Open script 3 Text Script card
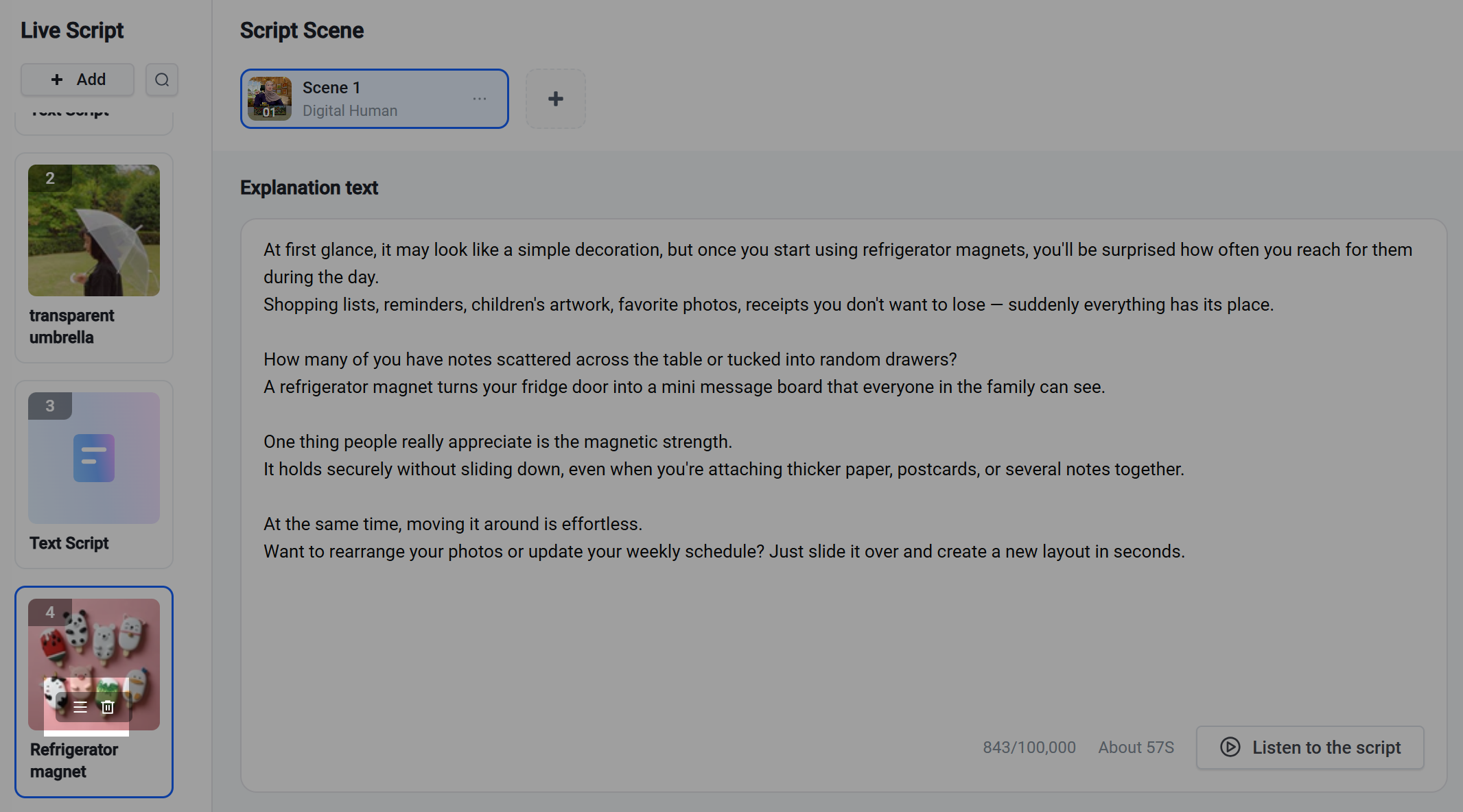The height and width of the screenshot is (812, 1463). (94, 475)
